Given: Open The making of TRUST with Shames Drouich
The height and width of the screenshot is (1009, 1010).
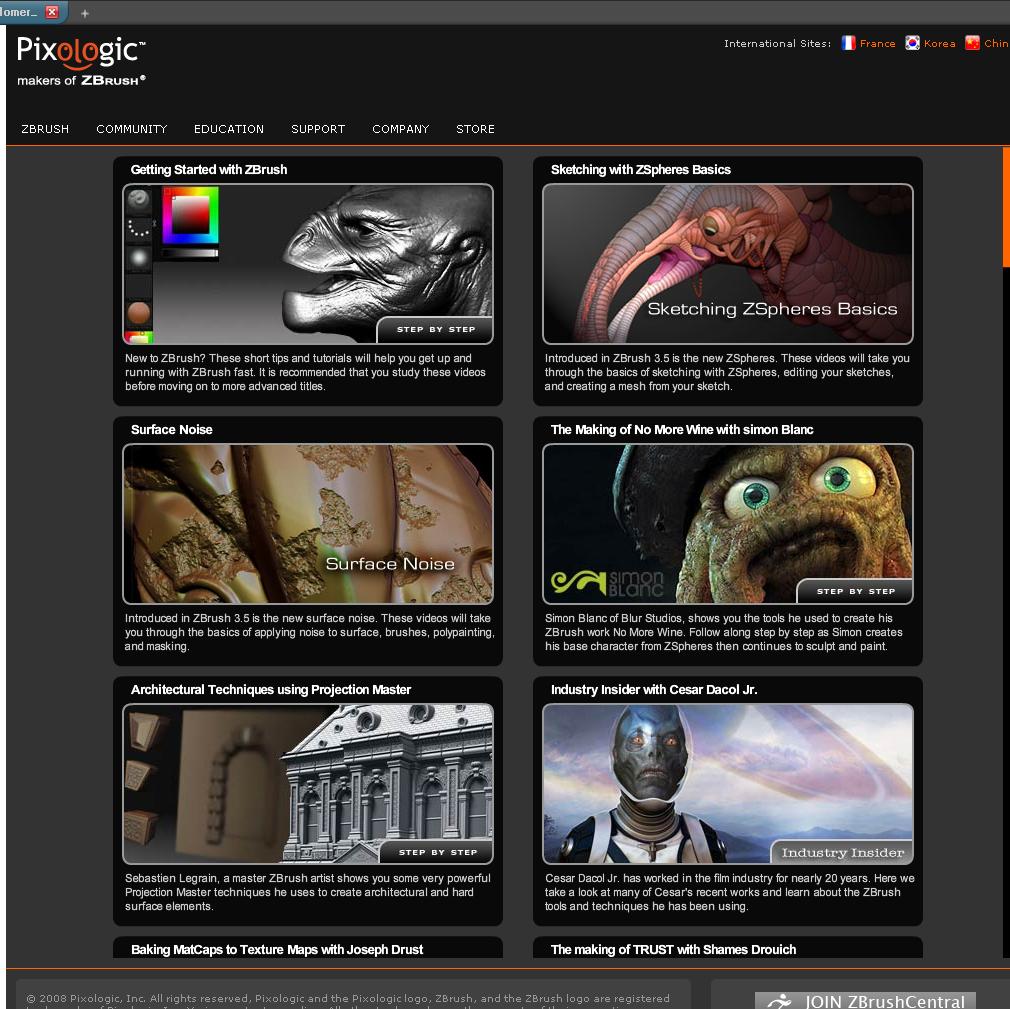Looking at the screenshot, I should pos(673,949).
